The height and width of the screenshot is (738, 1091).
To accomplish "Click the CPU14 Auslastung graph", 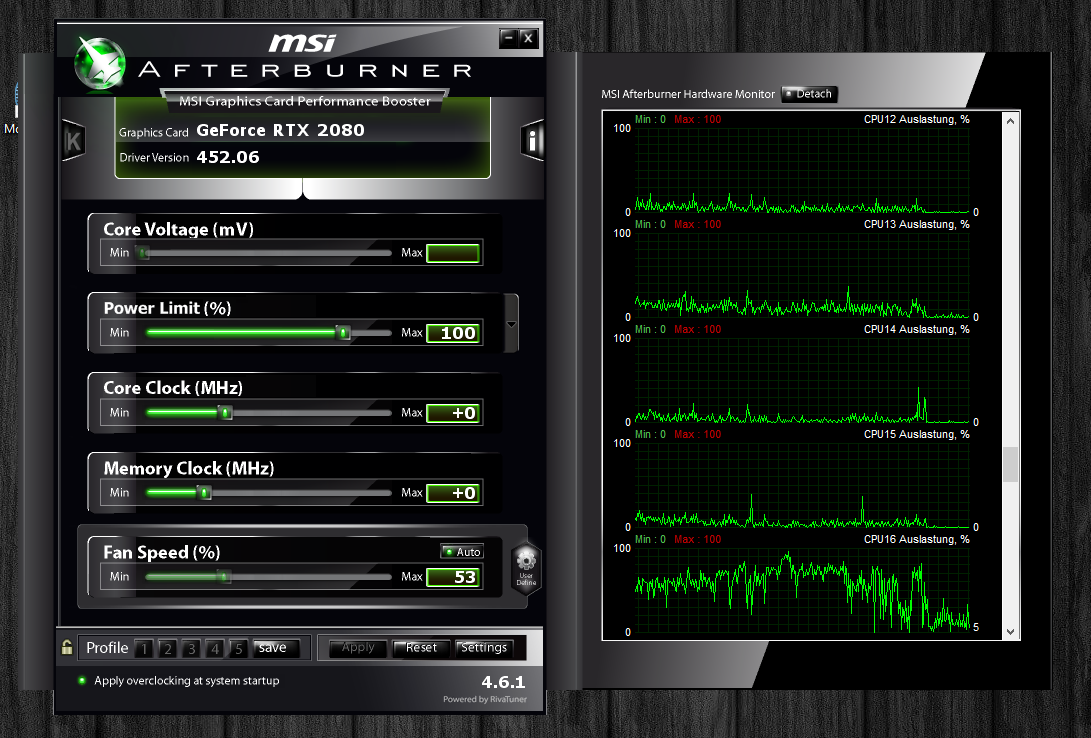I will pyautogui.click(x=802, y=380).
